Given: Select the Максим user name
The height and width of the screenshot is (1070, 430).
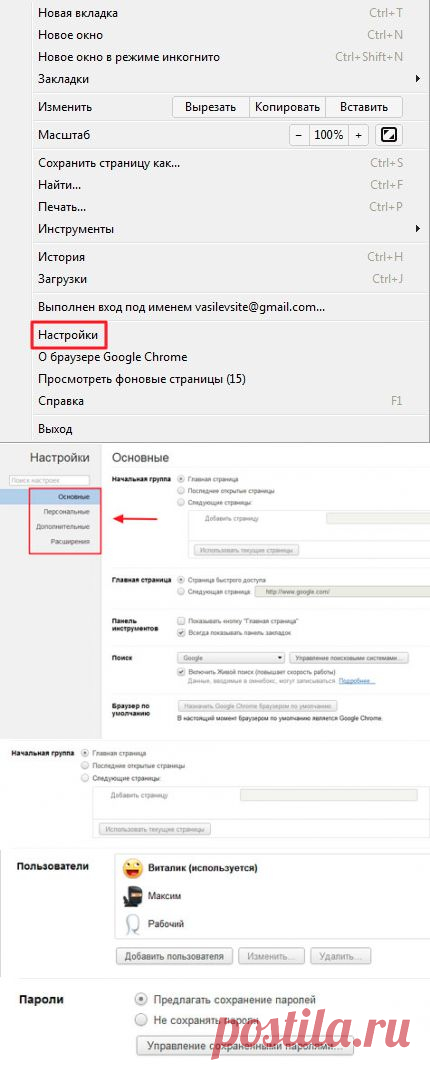Looking at the screenshot, I should pos(164,896).
